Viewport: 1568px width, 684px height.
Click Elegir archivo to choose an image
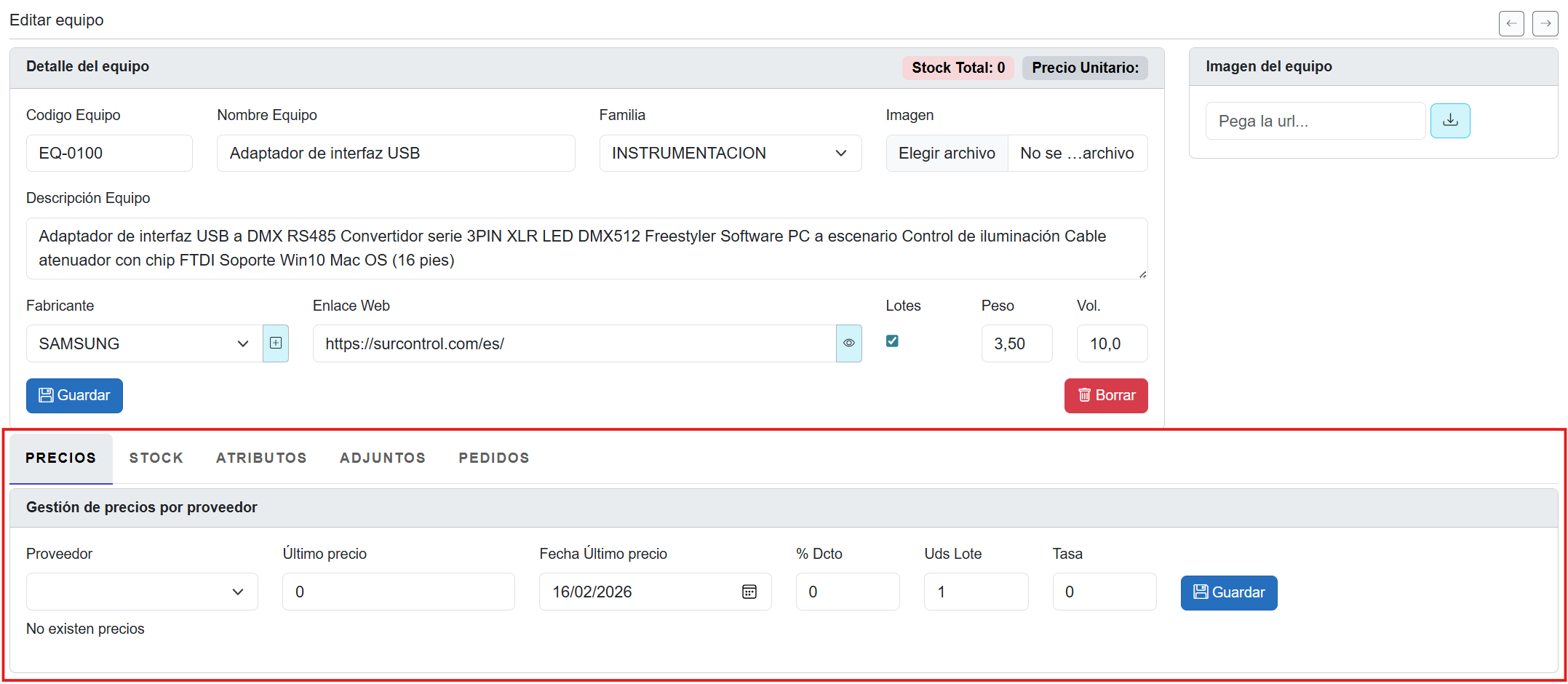point(947,154)
